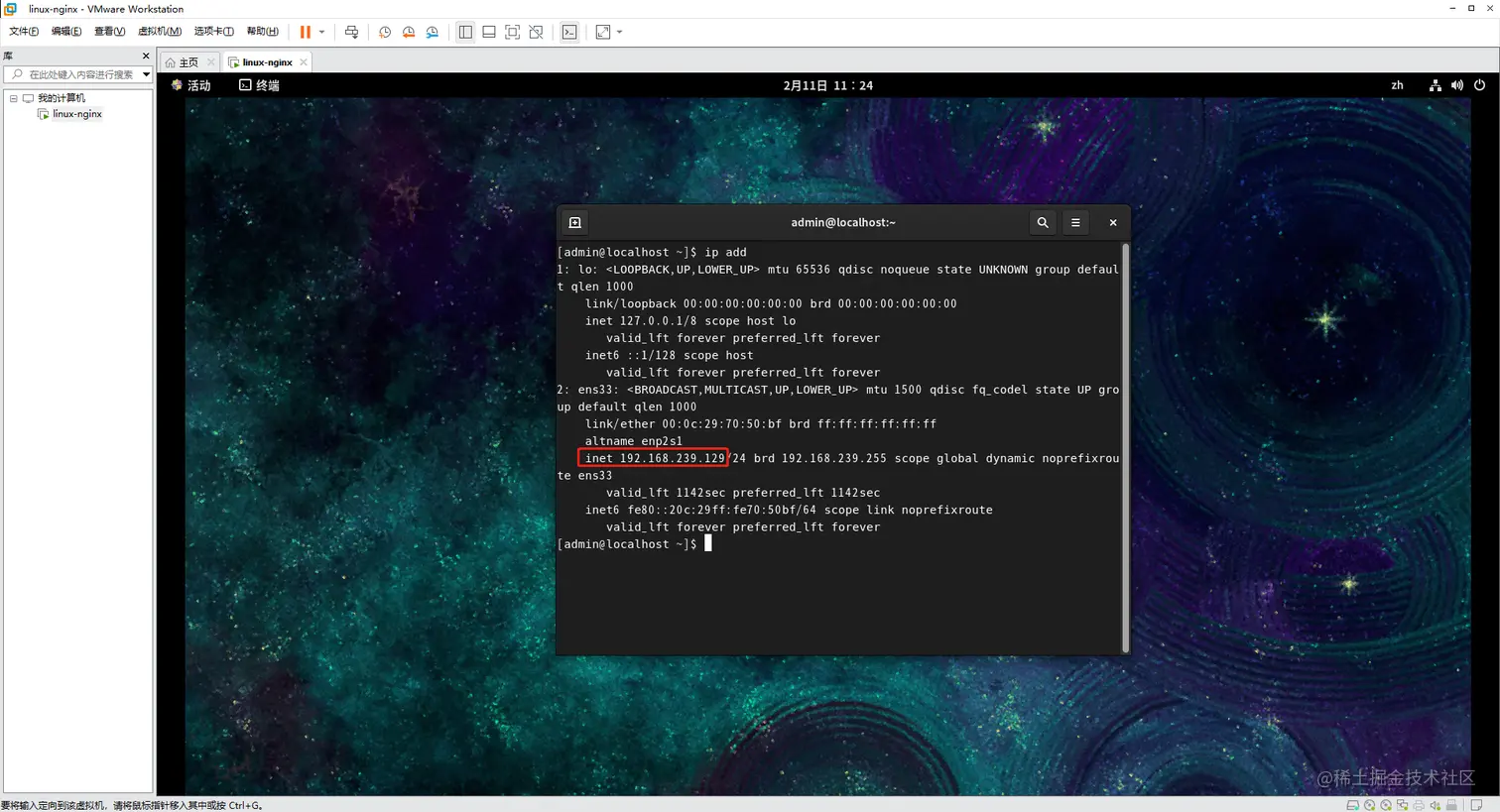Toggle the console view button
This screenshot has height=812, width=1500.
pos(569,32)
